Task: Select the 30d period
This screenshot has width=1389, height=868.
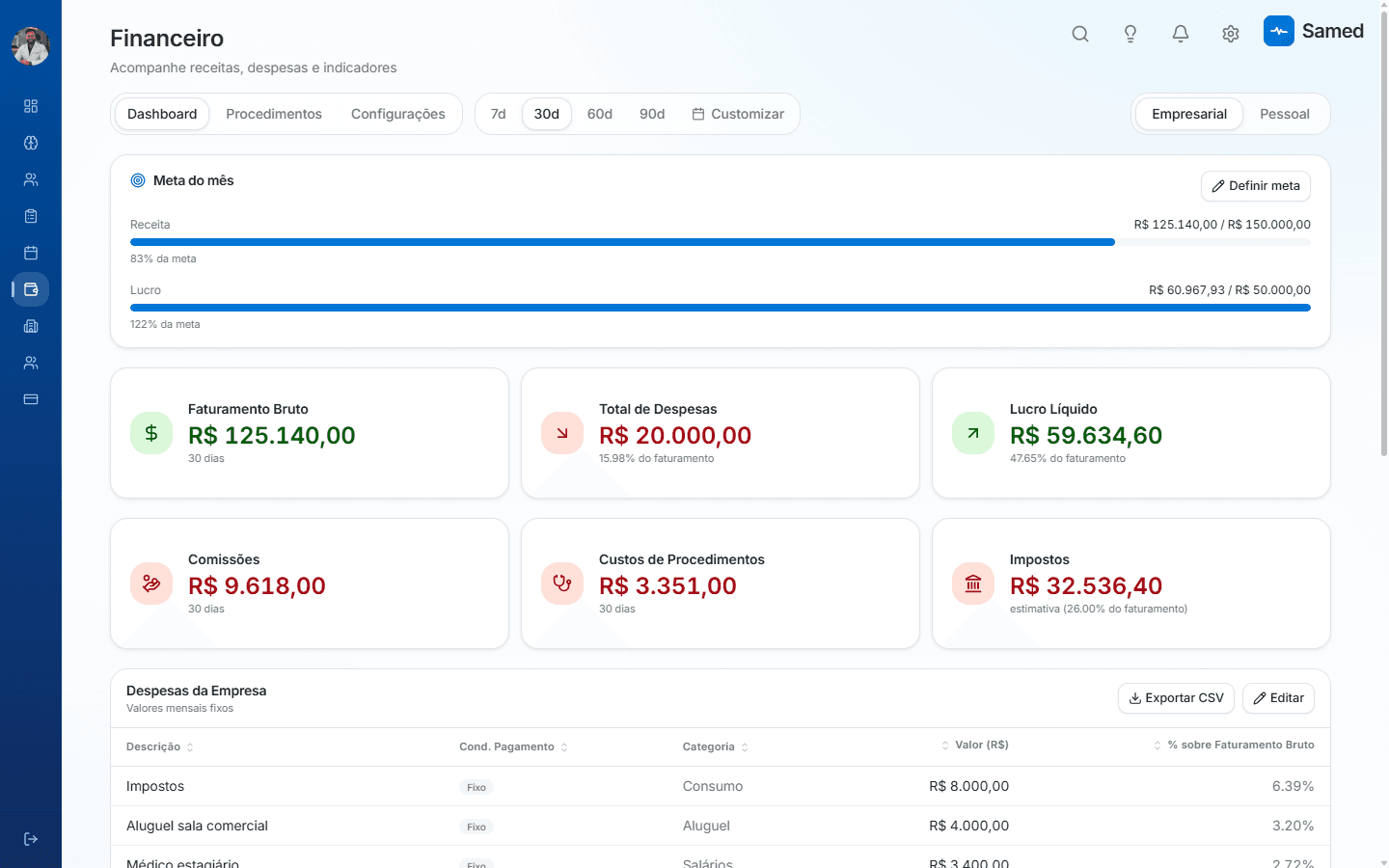Action: point(547,114)
